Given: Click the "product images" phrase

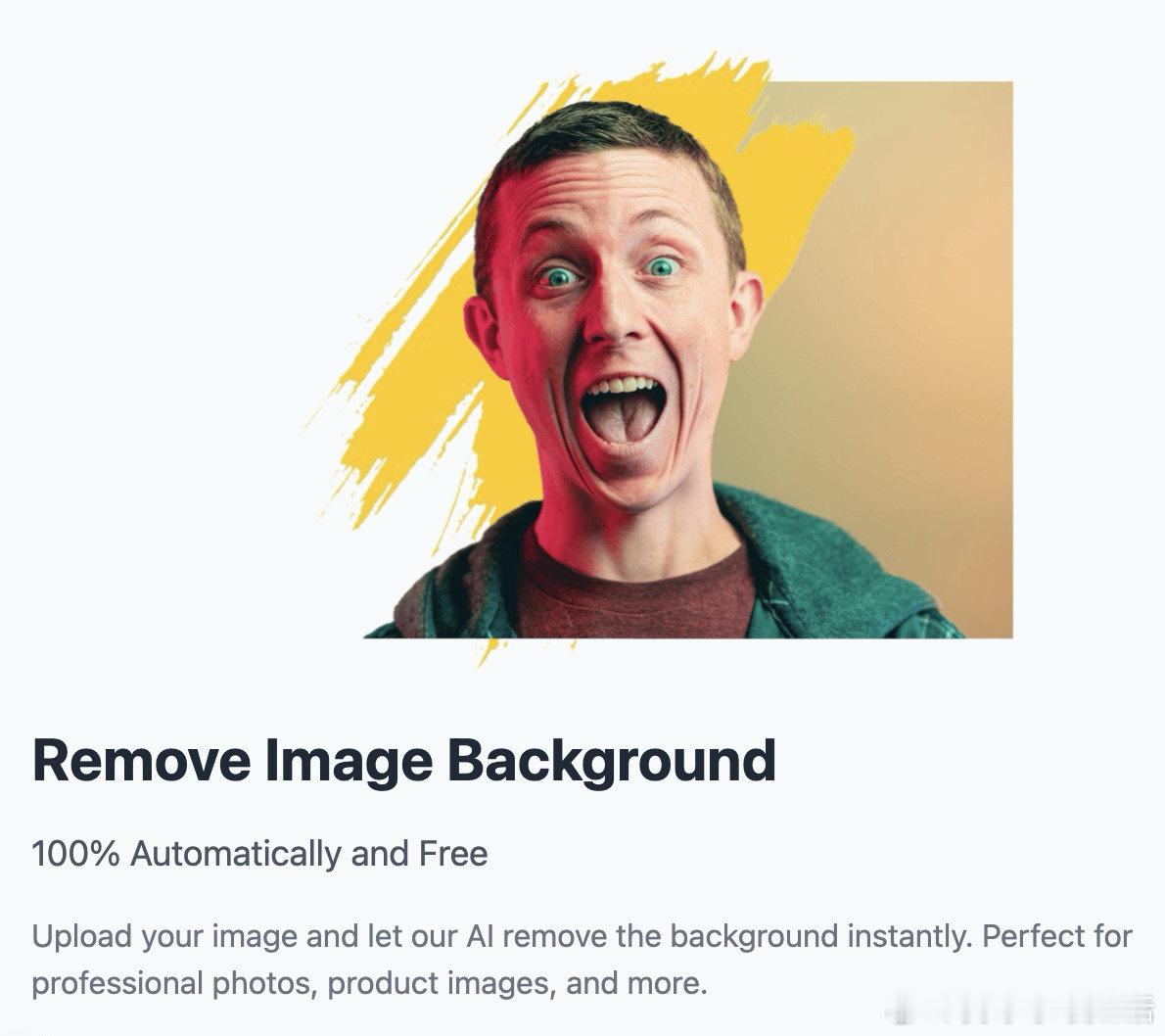Looking at the screenshot, I should click(443, 984).
